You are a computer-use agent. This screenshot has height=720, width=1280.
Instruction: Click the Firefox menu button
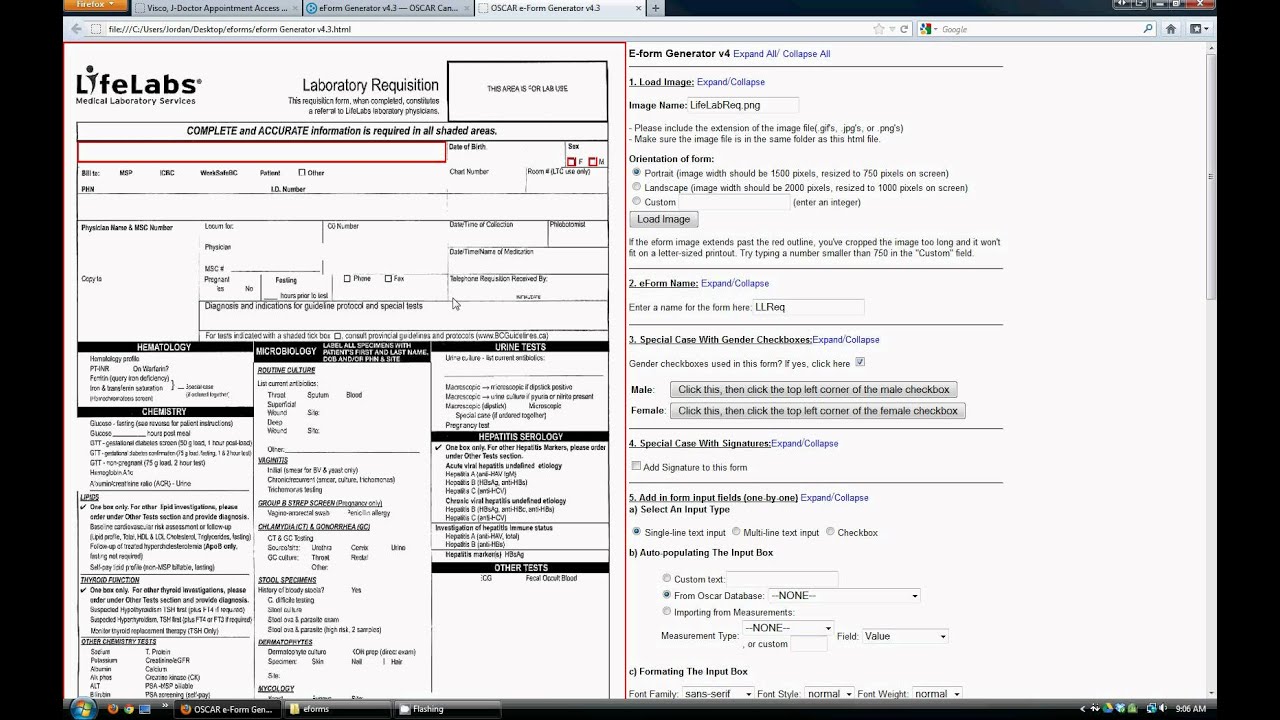pos(95,4)
